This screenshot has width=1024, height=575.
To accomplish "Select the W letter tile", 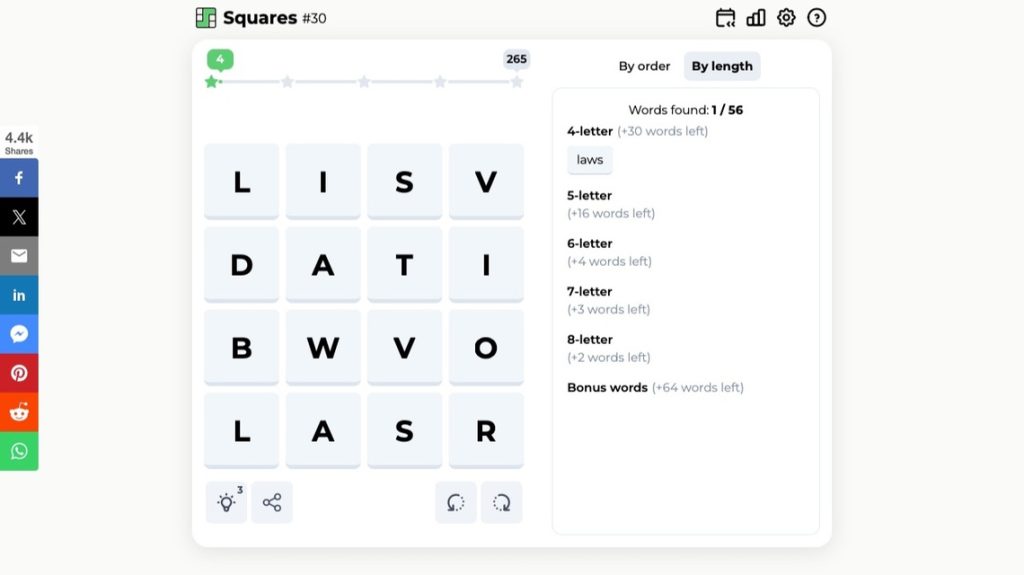I will point(323,347).
